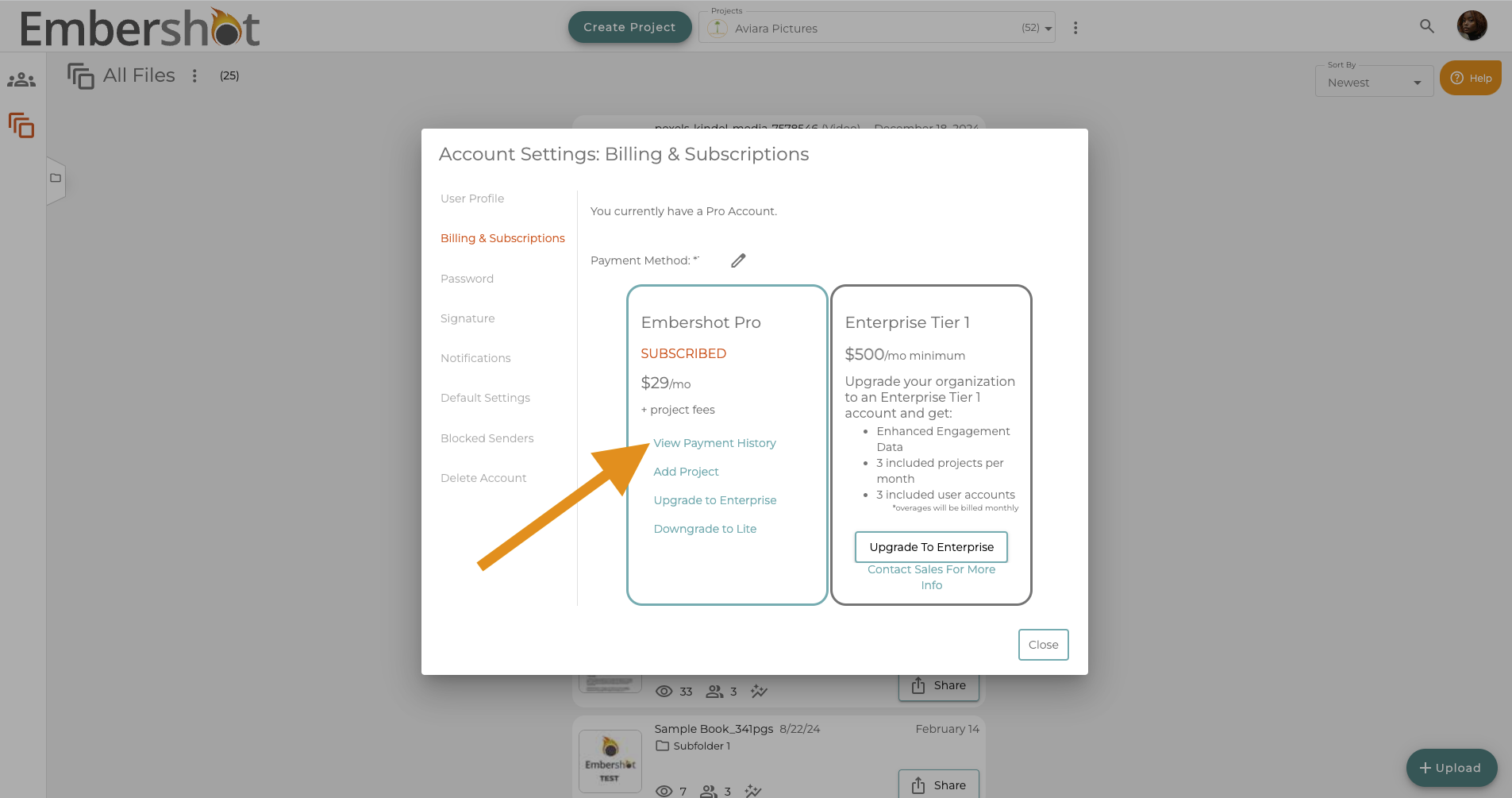Click the views eye icon showing 33
Viewport: 1512px width, 798px height.
point(664,692)
